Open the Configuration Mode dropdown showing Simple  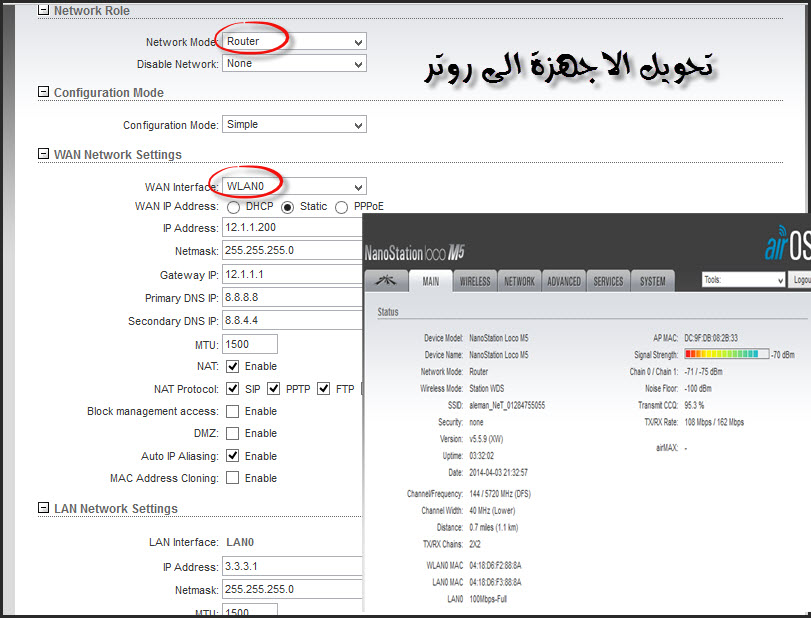[294, 125]
